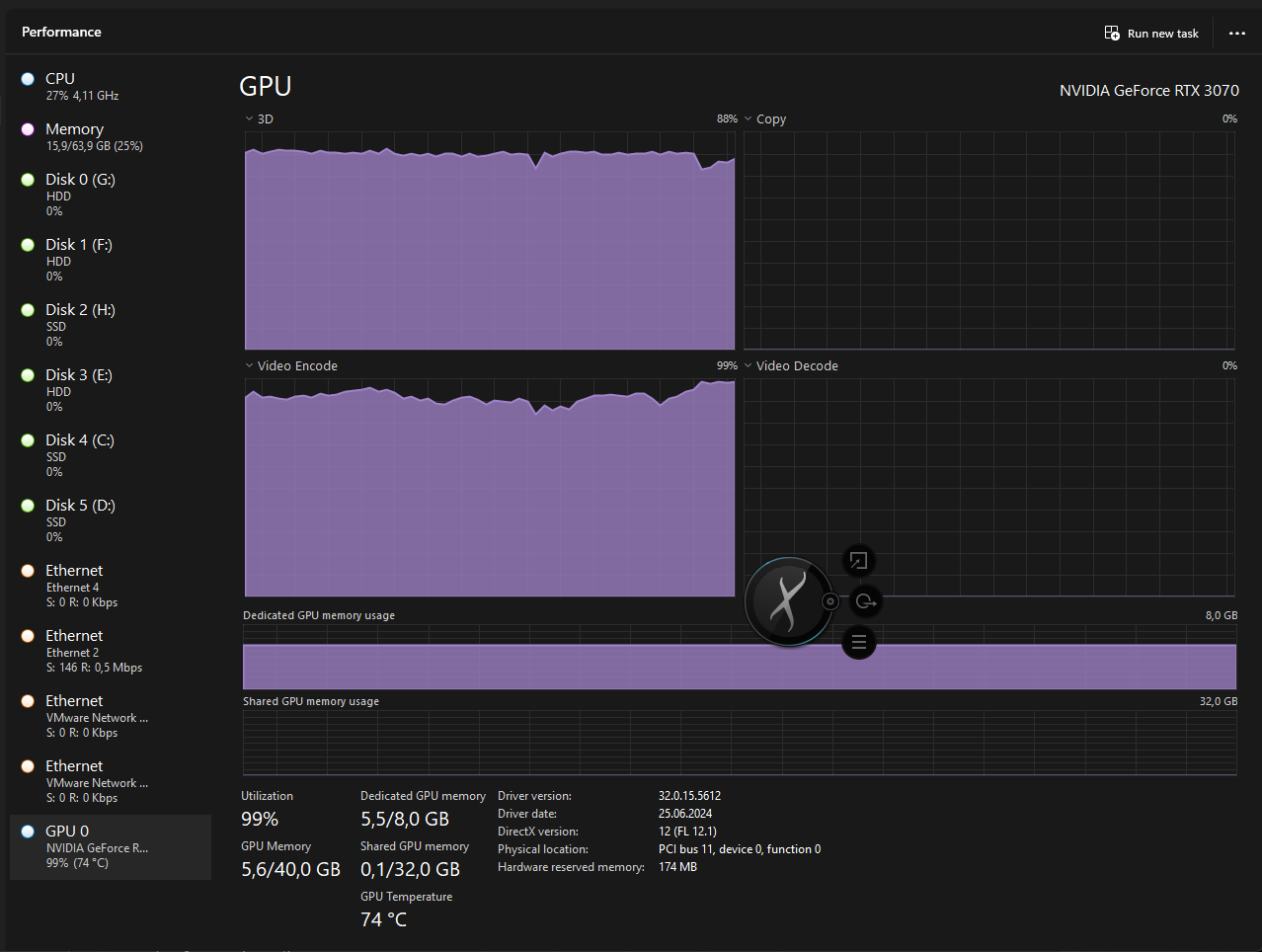Select Disk 5 (D:) in sidebar
The width and height of the screenshot is (1262, 952).
coord(111,519)
